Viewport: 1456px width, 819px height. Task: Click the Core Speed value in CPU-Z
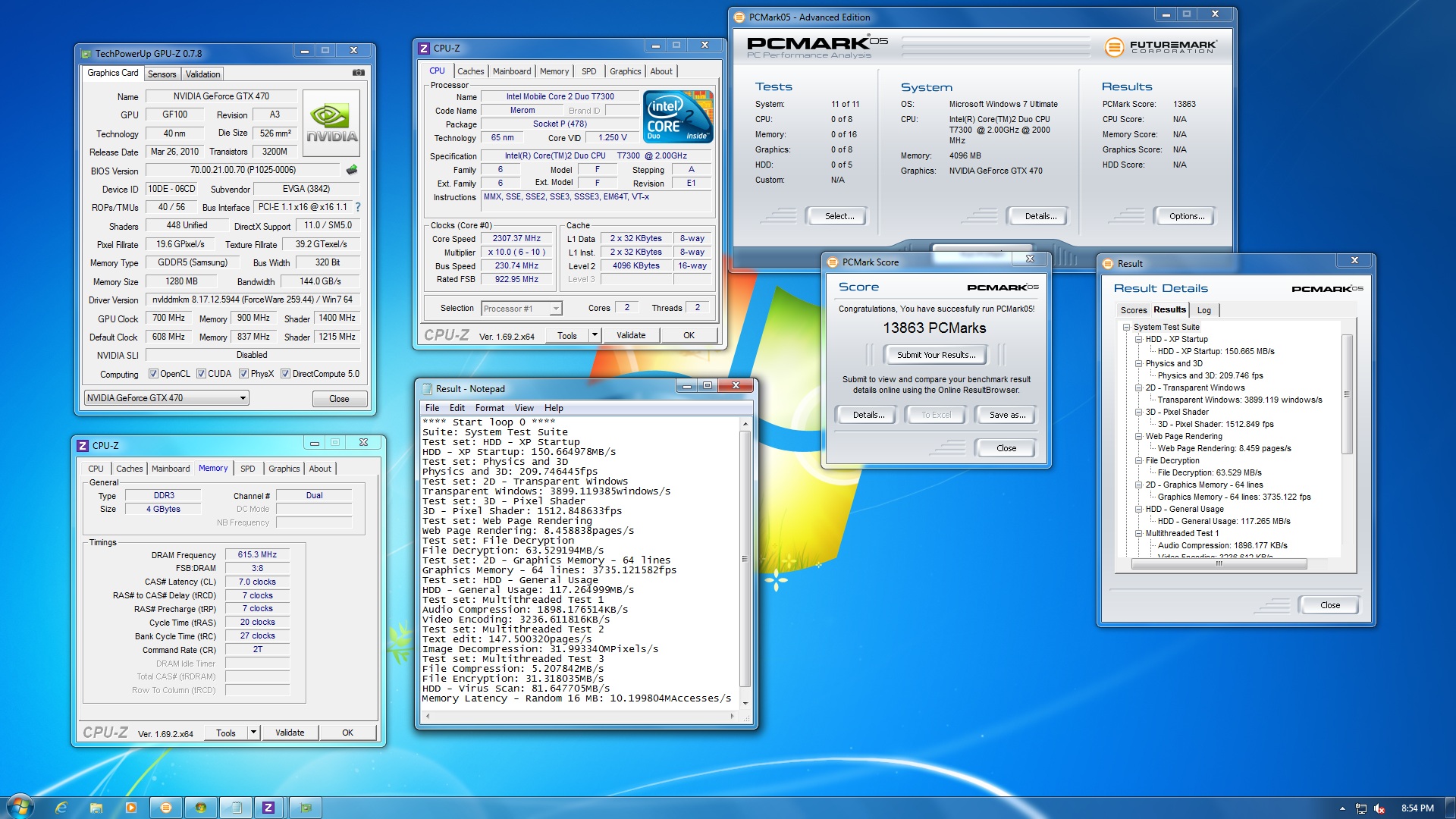[516, 238]
